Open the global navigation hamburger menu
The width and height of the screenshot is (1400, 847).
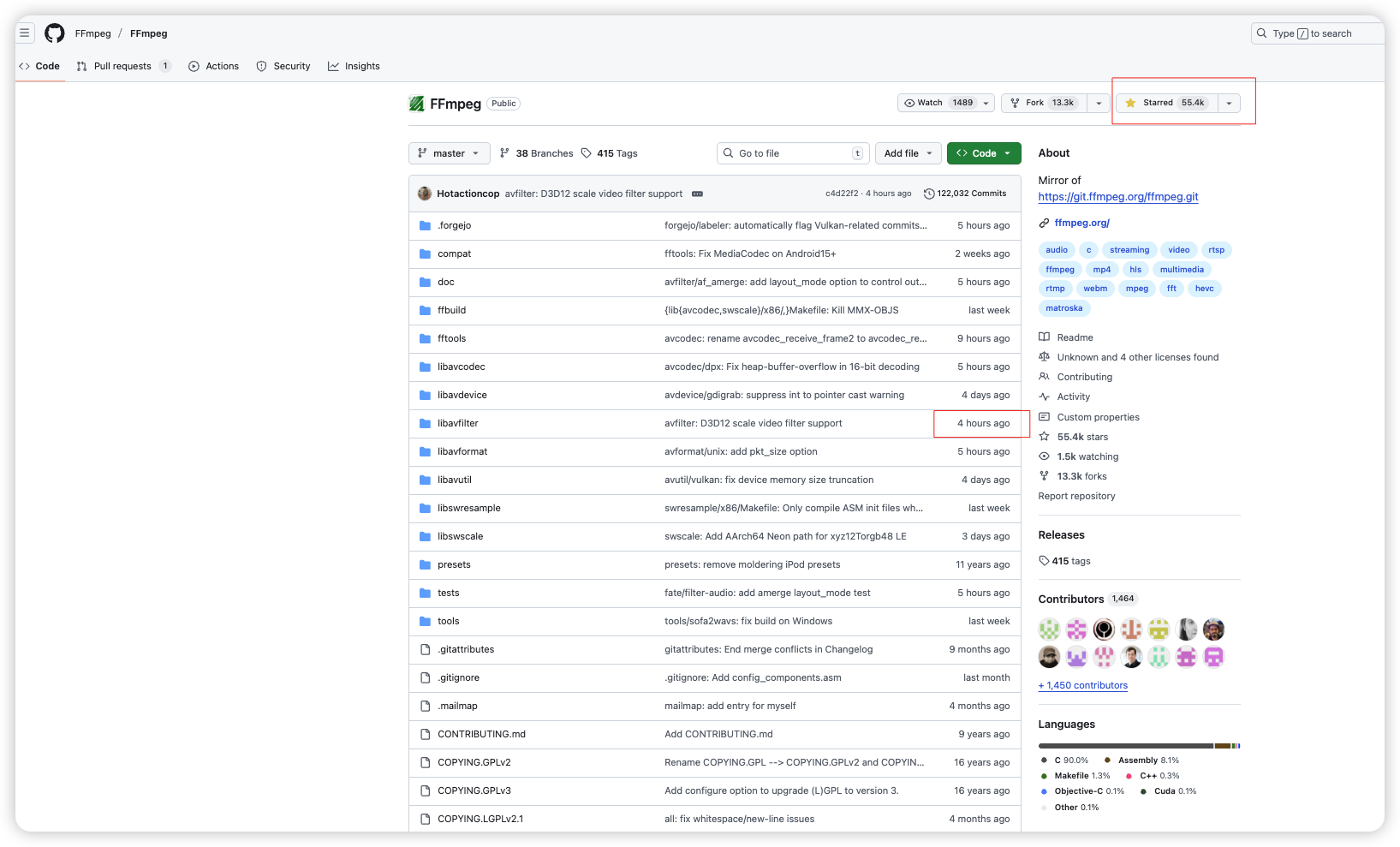coord(25,33)
